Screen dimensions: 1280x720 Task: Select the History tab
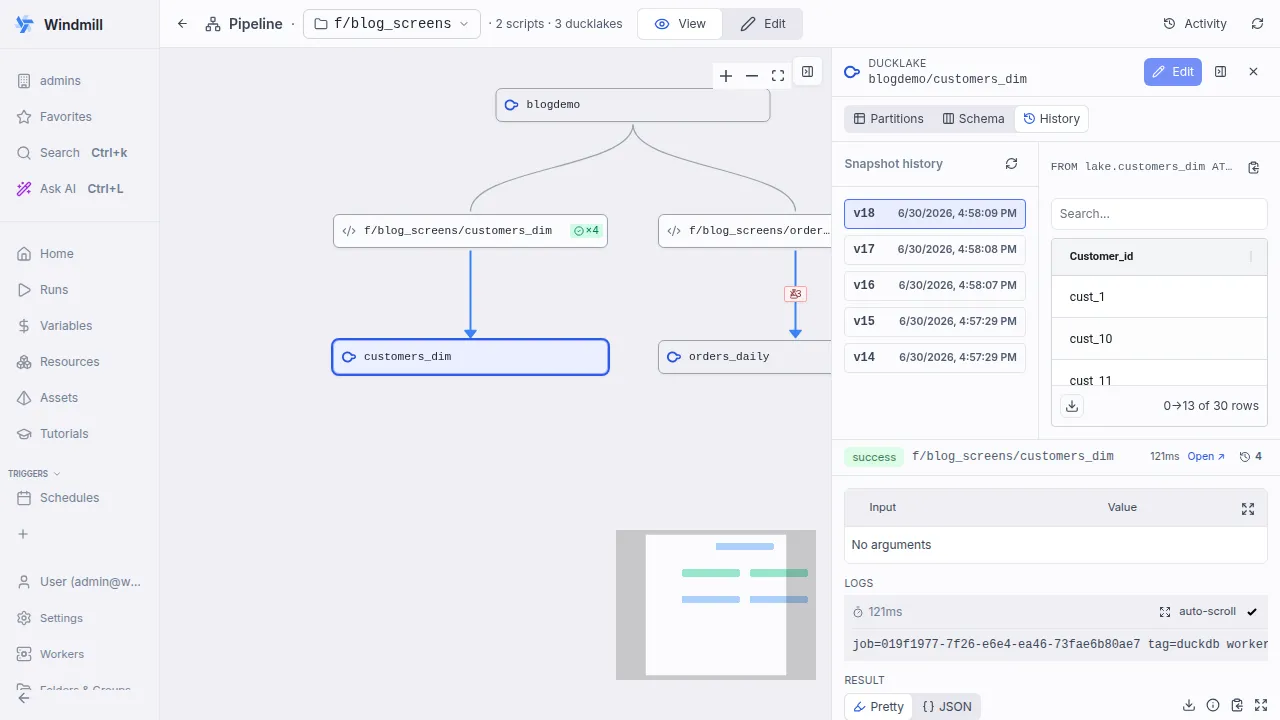pyautogui.click(x=1052, y=119)
